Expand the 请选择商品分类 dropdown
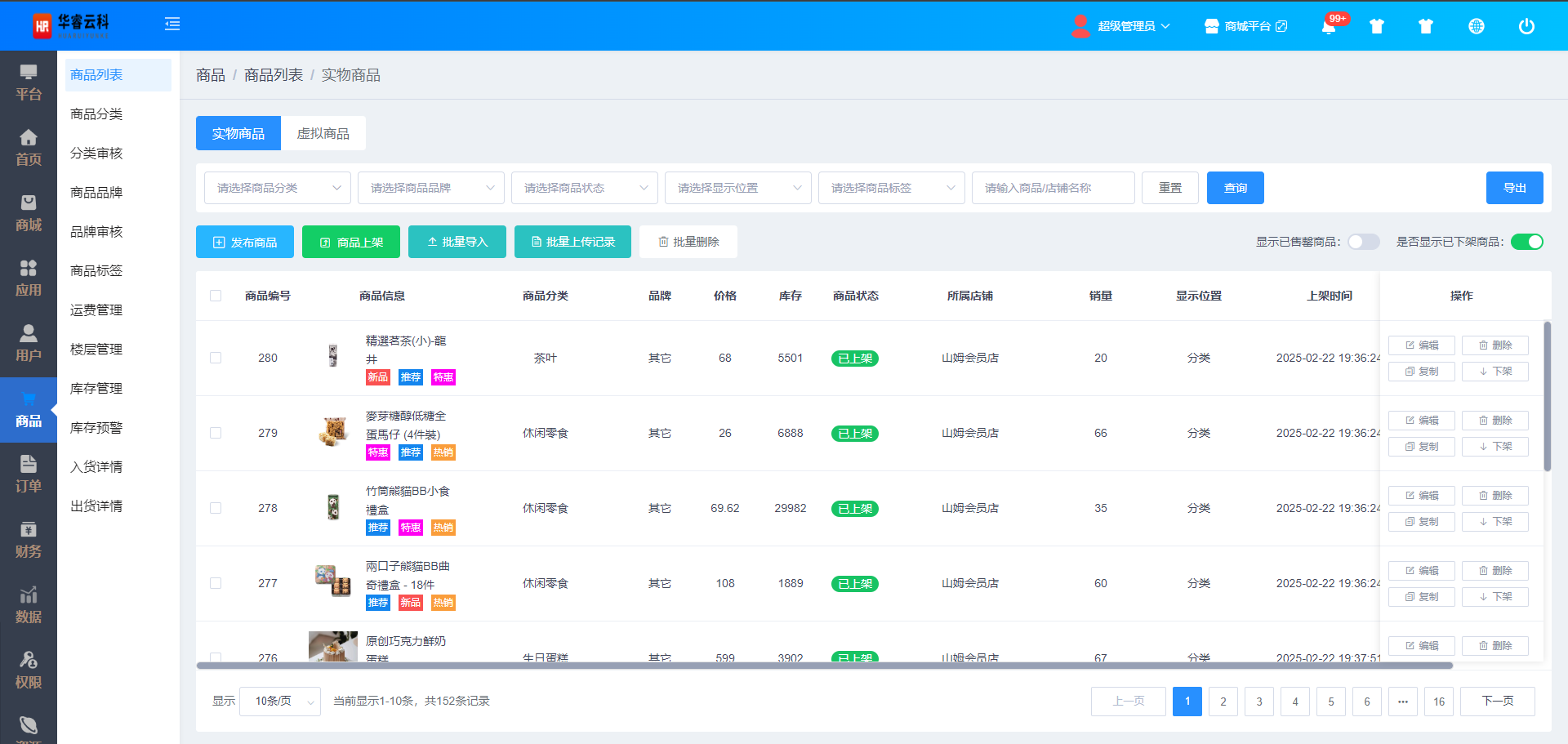The width and height of the screenshot is (1568, 744). coord(278,188)
